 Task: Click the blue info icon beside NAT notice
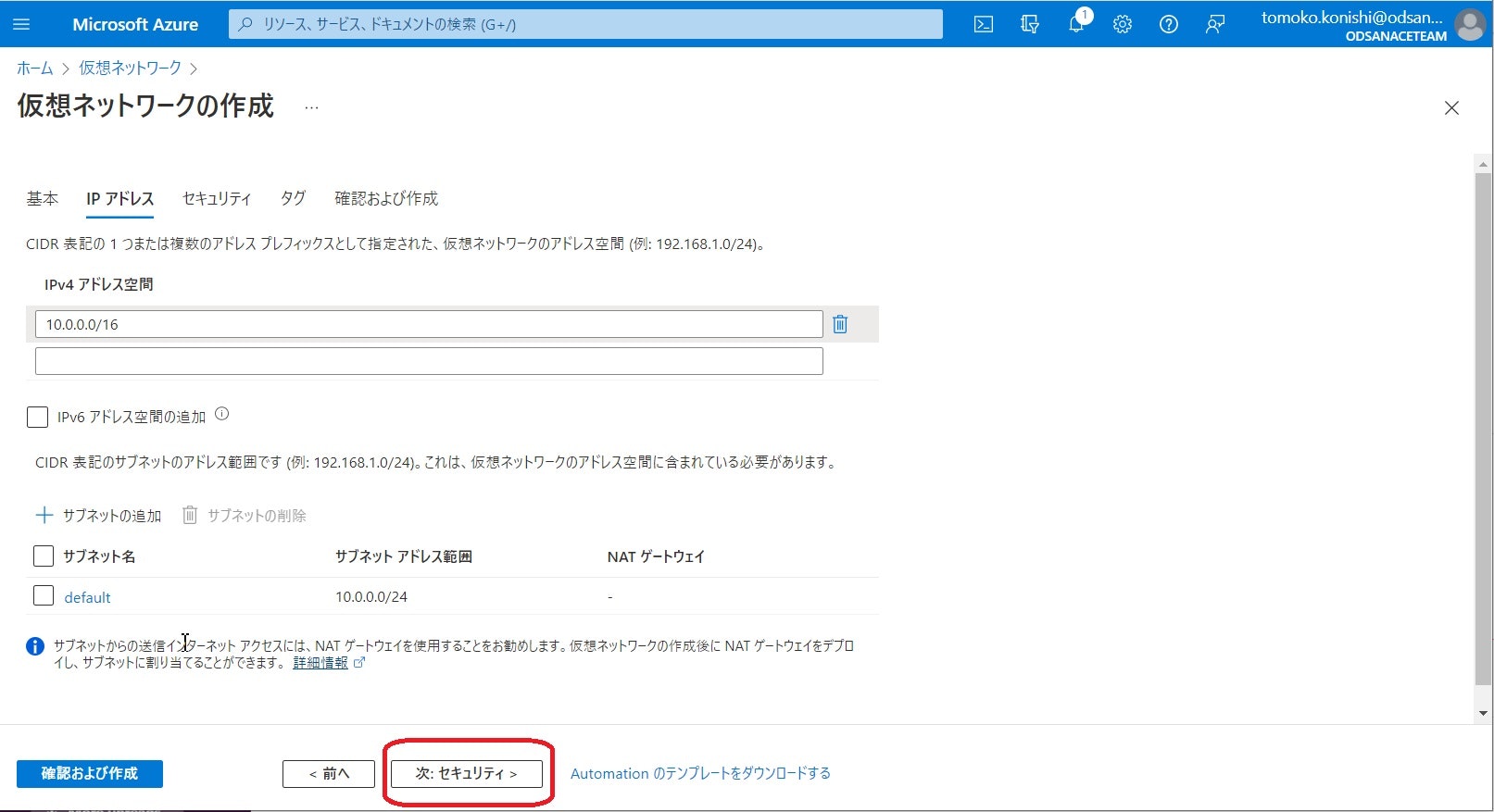(35, 646)
